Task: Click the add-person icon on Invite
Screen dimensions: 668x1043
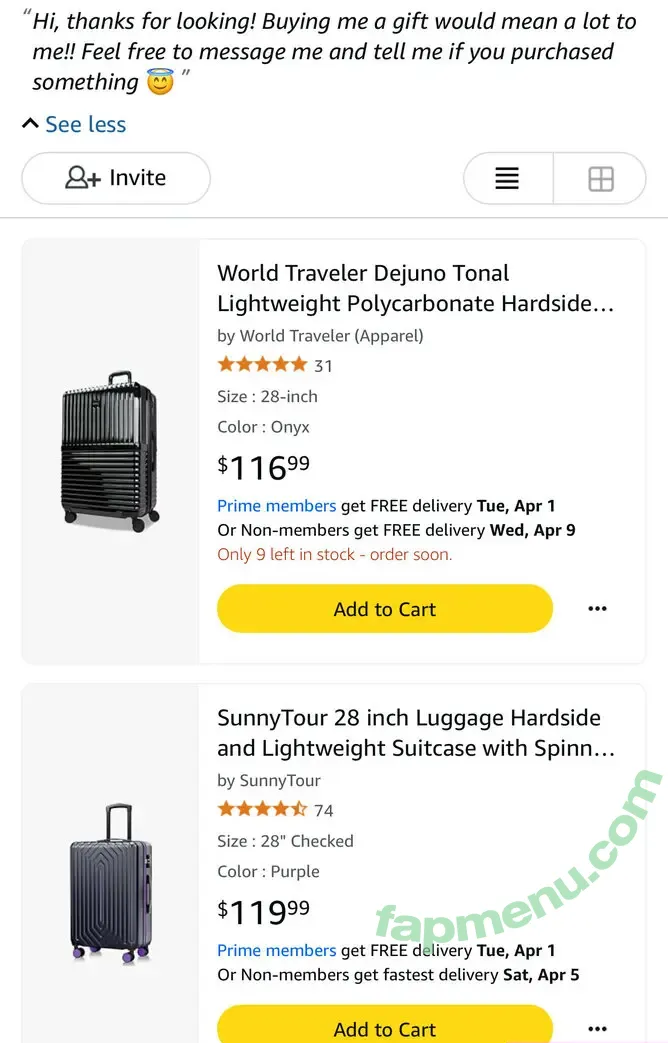Action: point(83,178)
